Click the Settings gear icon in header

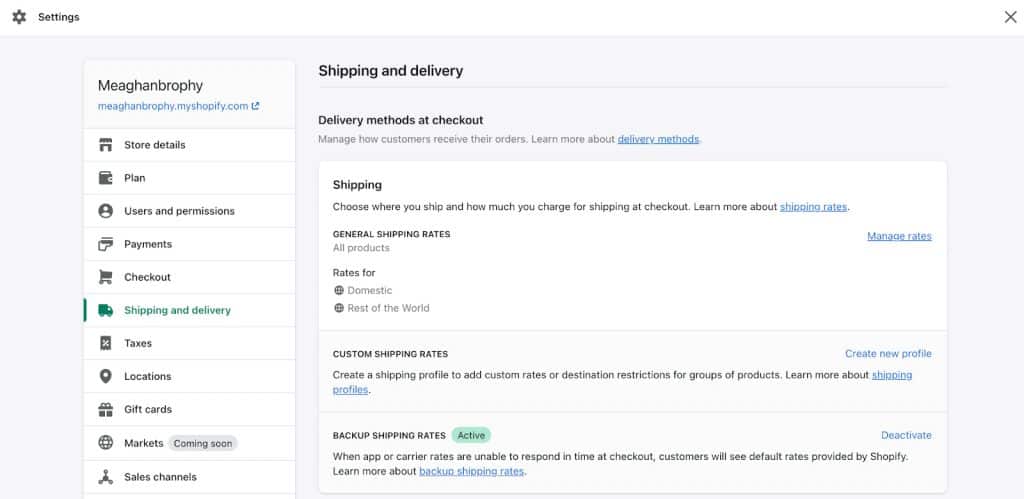click(x=20, y=17)
